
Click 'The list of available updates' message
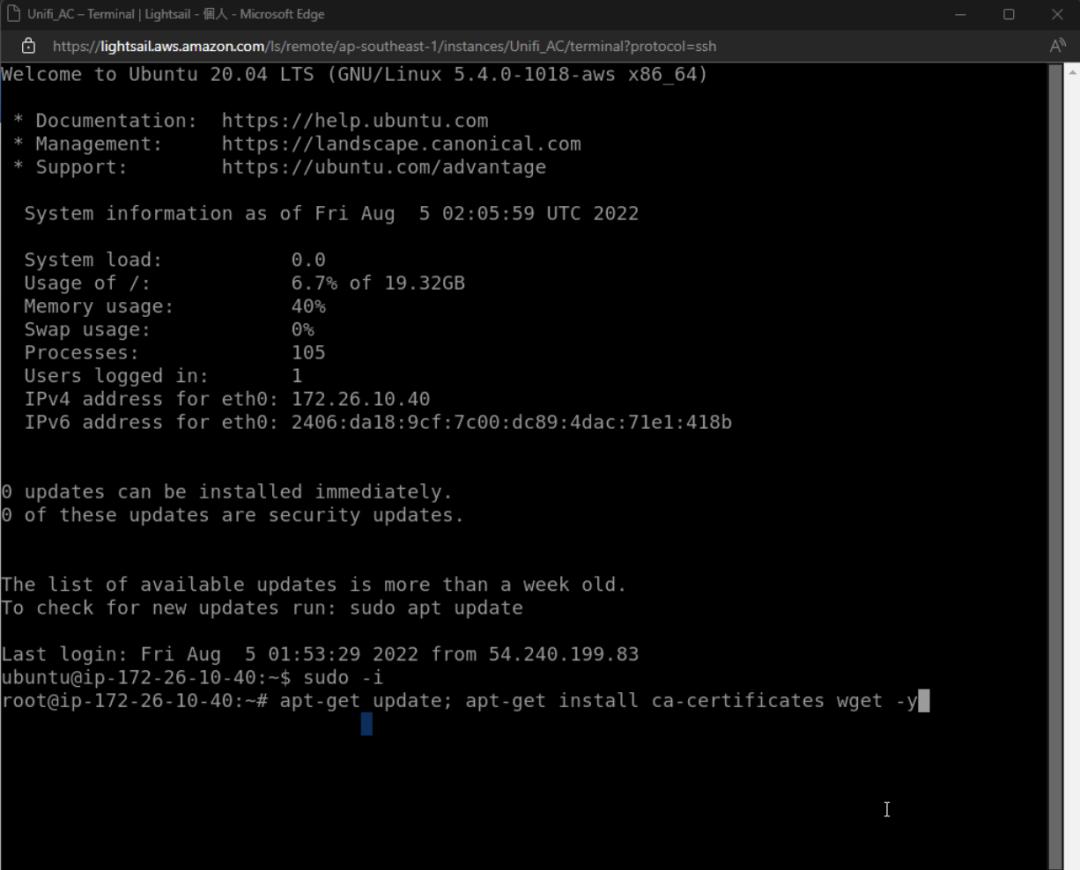313,585
